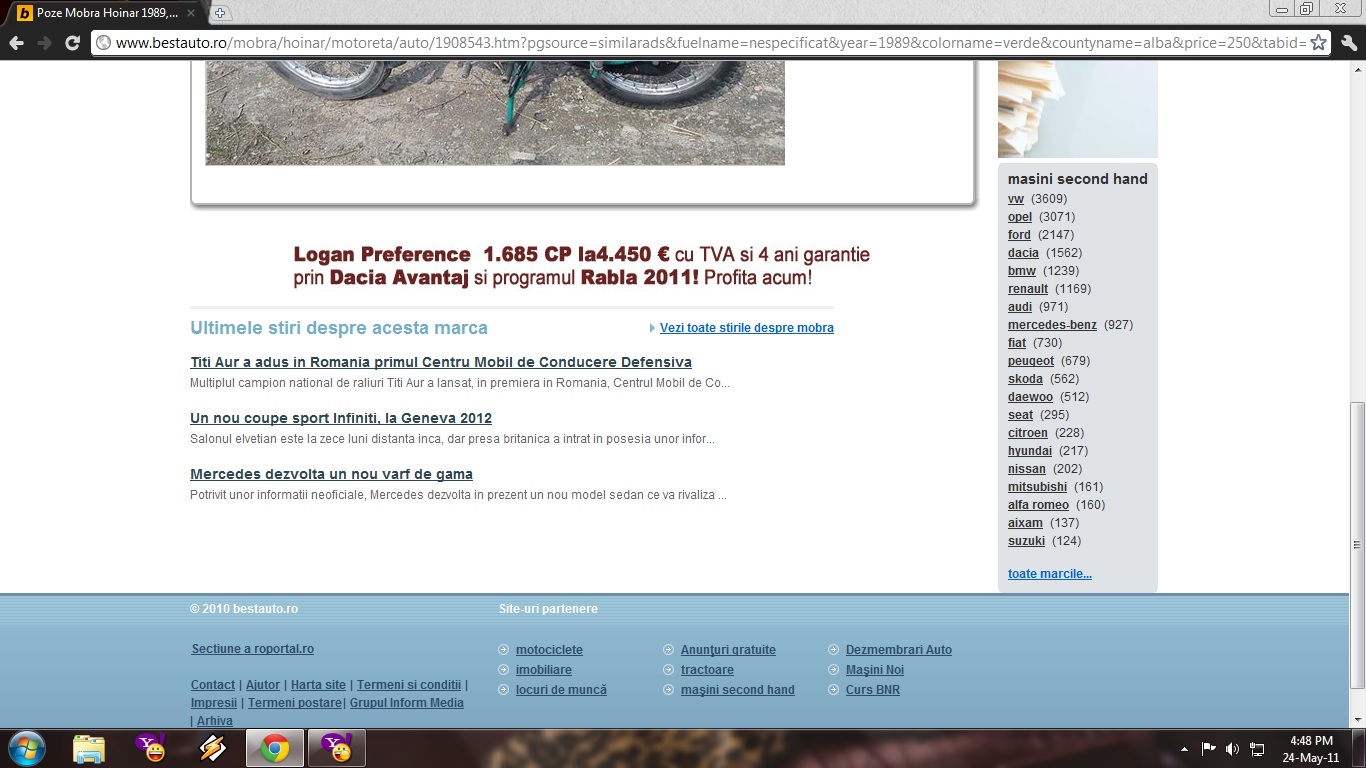Open the citroen brand link
This screenshot has width=1366, height=768.
(1028, 433)
